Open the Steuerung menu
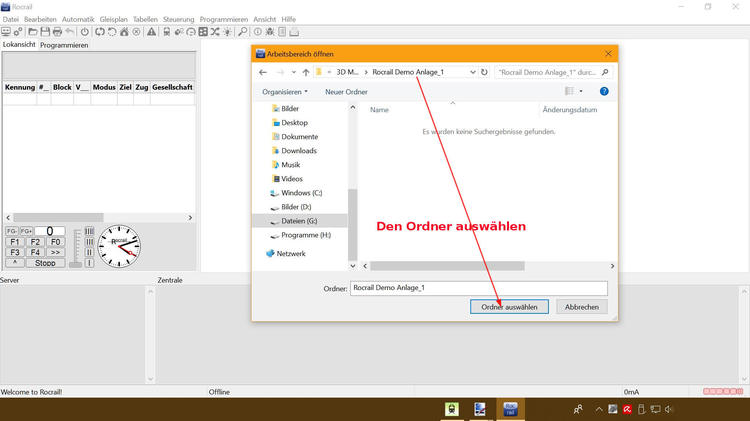 pos(178,19)
